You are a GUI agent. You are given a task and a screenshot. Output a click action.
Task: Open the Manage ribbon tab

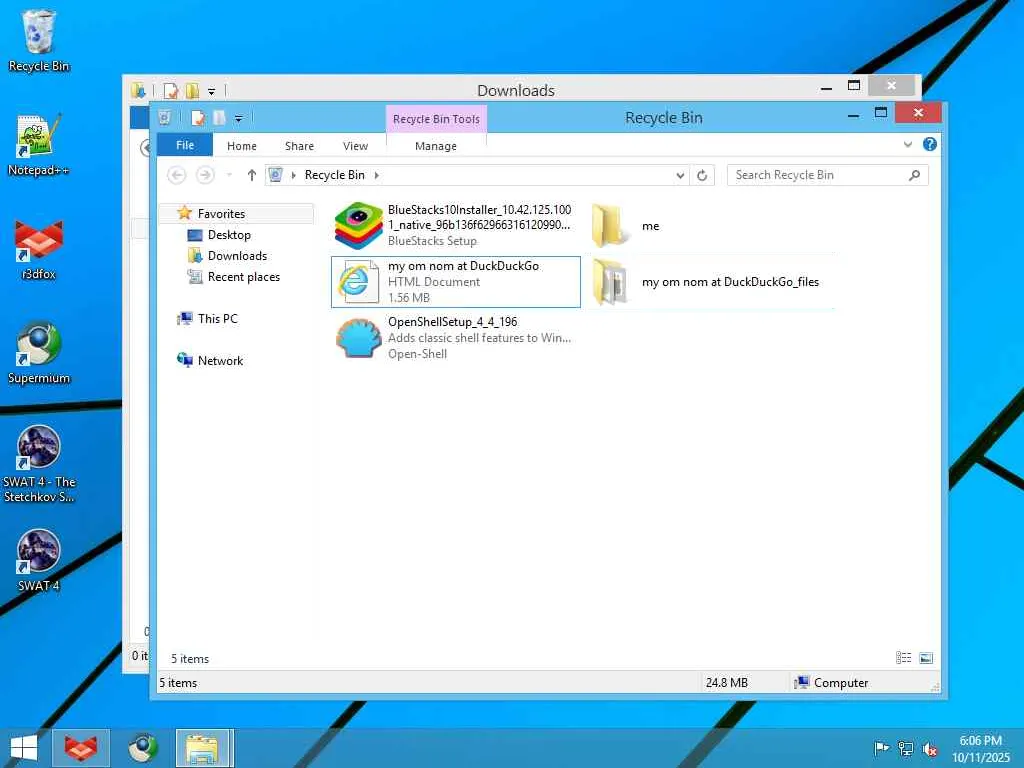point(436,146)
